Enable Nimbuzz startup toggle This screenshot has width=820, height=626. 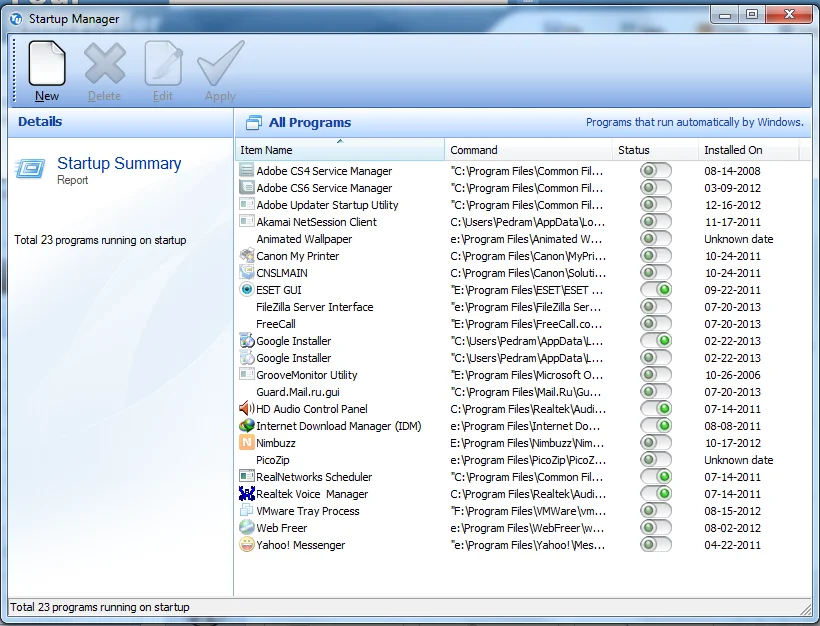(656, 442)
